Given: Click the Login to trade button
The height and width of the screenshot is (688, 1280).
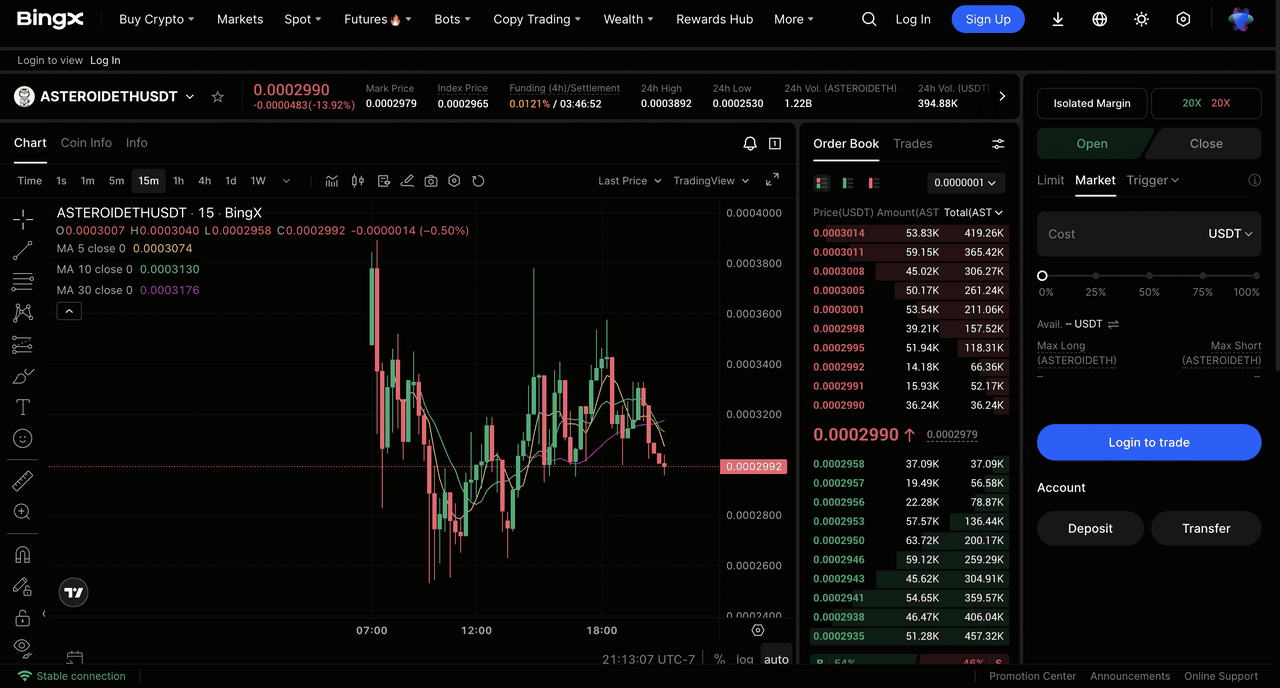Looking at the screenshot, I should (x=1148, y=442).
